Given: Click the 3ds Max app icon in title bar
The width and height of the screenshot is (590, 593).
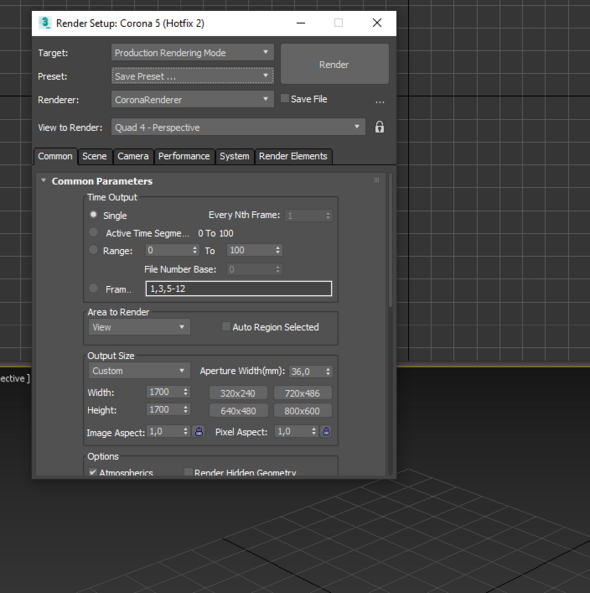Looking at the screenshot, I should point(45,23).
